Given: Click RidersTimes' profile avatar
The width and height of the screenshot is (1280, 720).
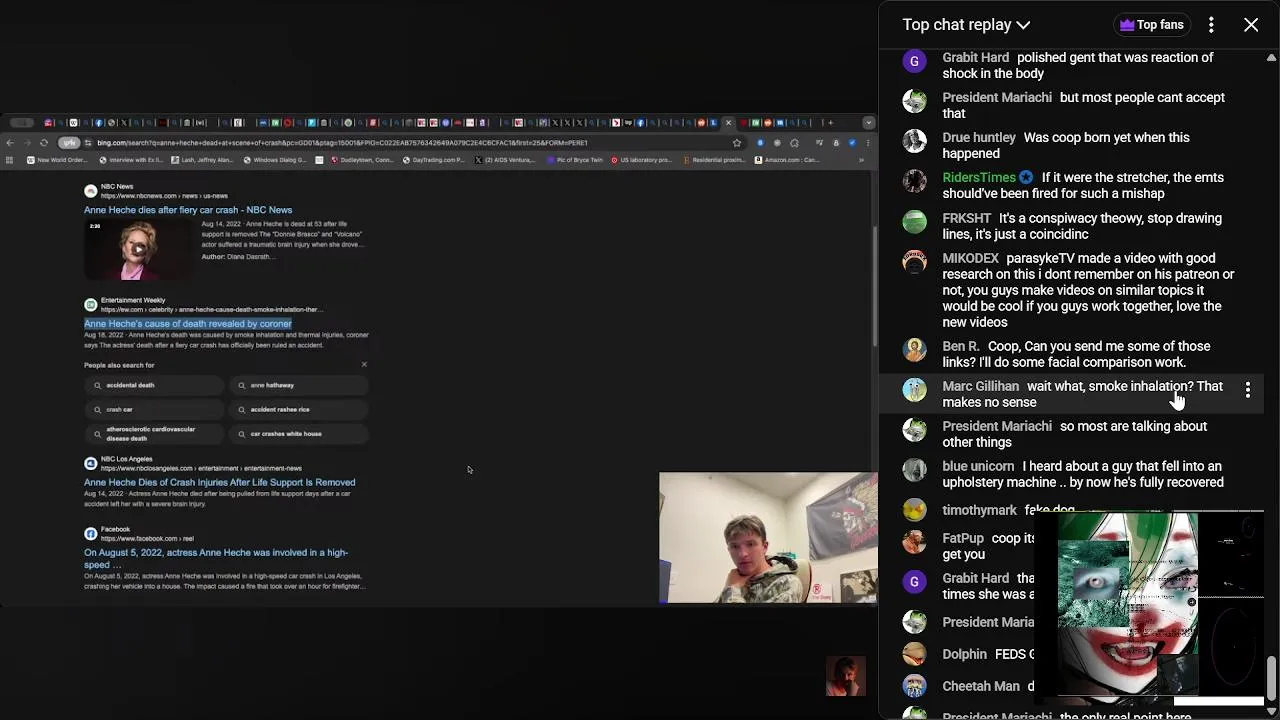Looking at the screenshot, I should (914, 181).
